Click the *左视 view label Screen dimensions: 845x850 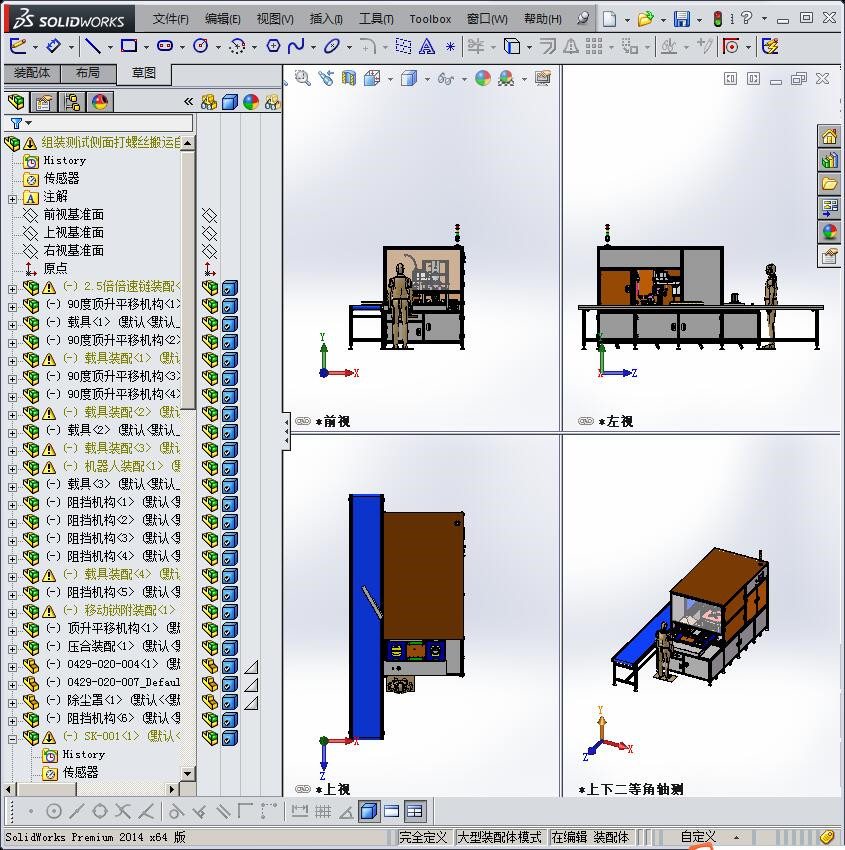point(616,421)
